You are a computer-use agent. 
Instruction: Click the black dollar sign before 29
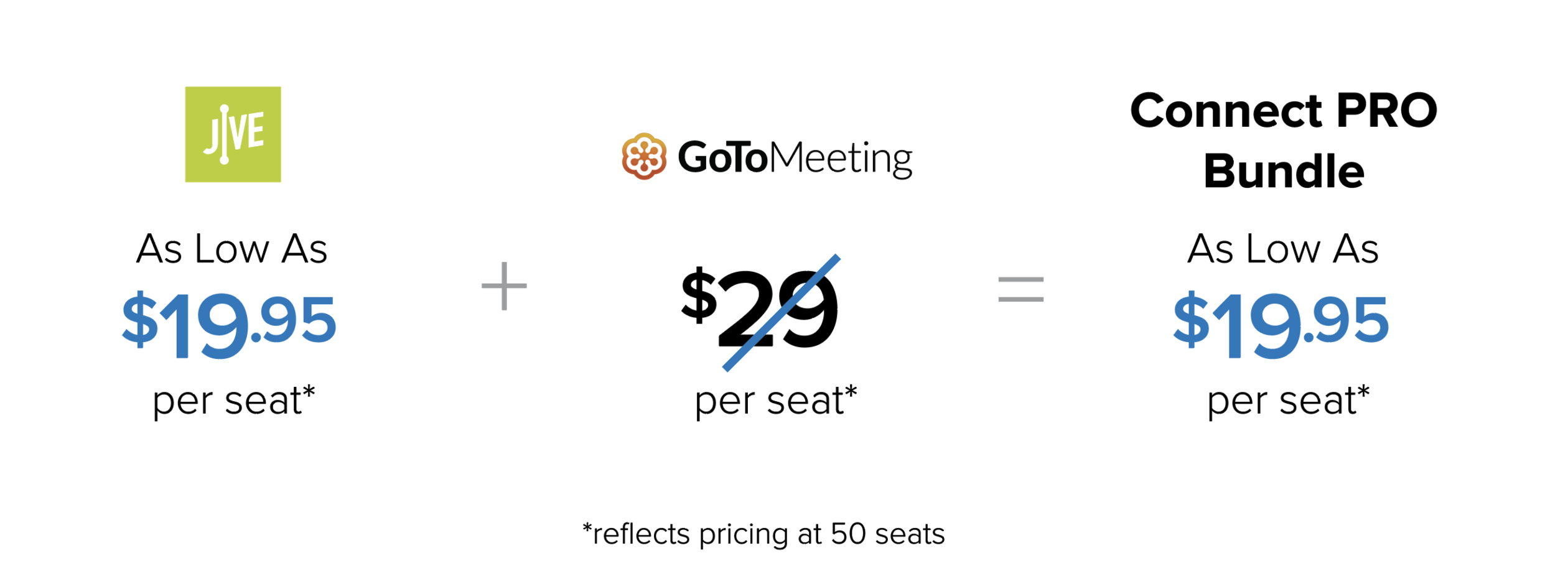(699, 296)
